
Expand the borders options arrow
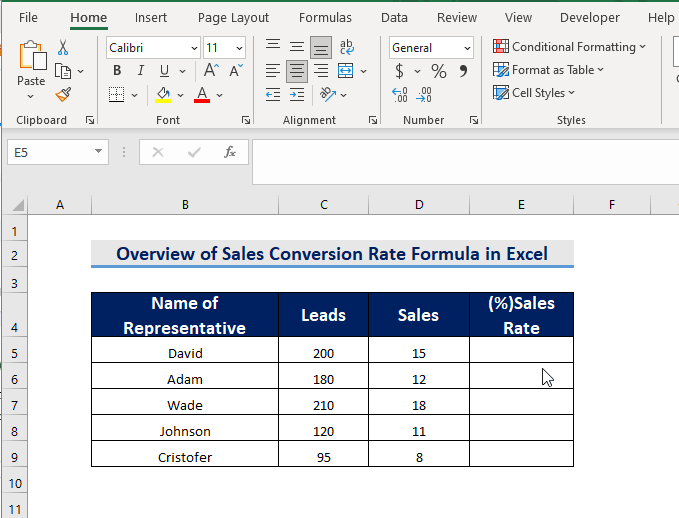click(135, 95)
